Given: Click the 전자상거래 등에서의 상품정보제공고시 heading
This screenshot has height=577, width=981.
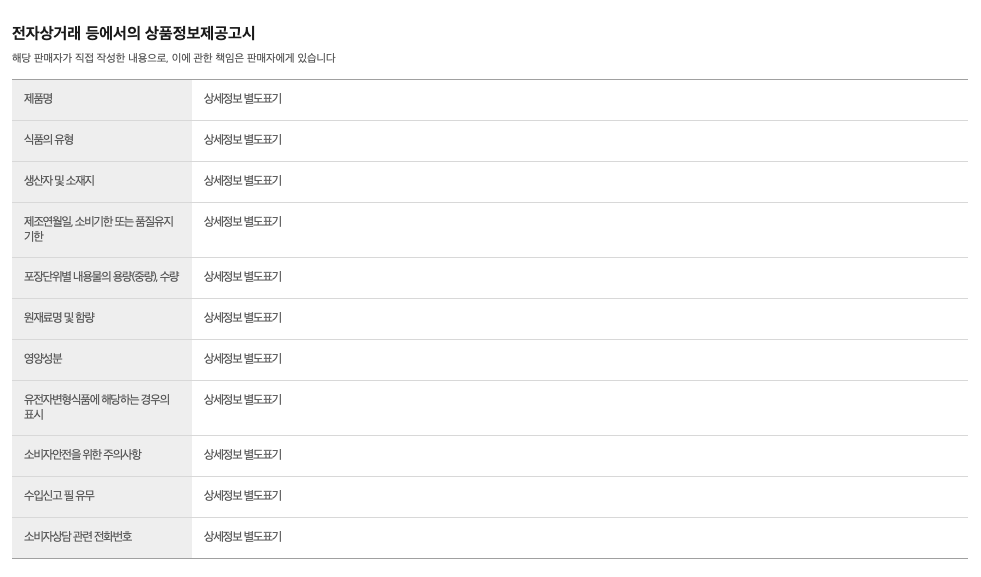Looking at the screenshot, I should pos(133,34).
